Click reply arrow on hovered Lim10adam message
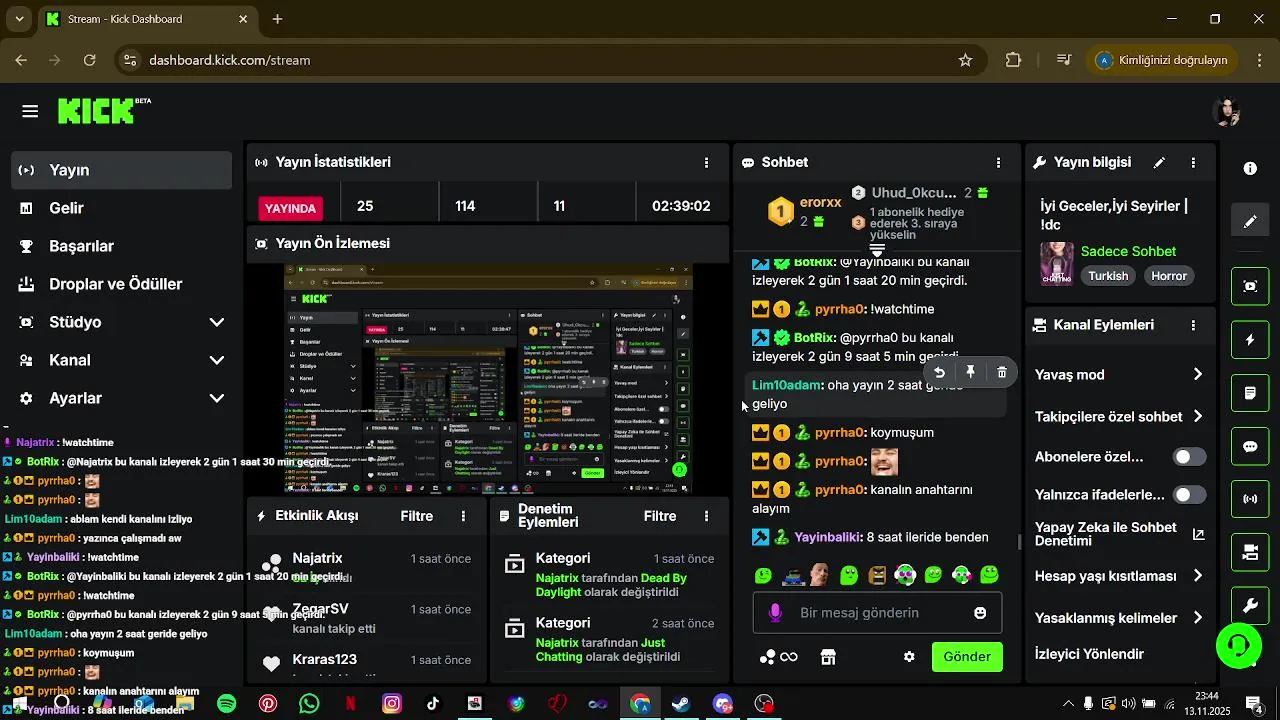Screen dimensions: 1280x720 pos(939,372)
